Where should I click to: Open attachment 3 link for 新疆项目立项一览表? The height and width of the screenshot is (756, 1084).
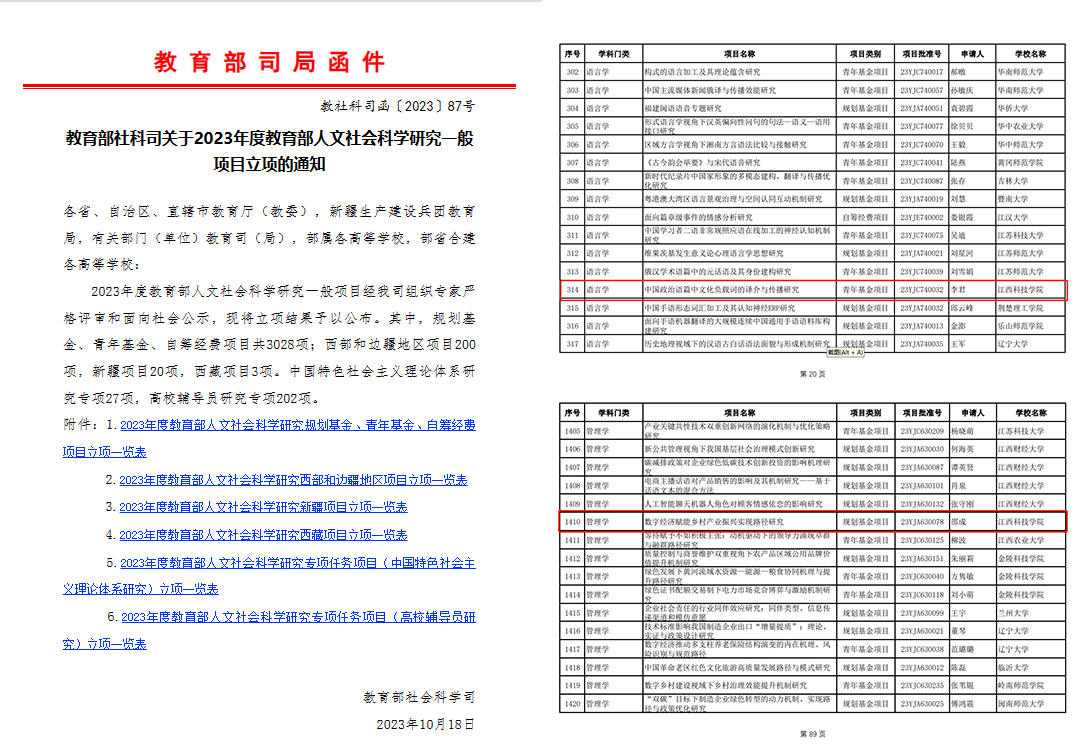263,507
